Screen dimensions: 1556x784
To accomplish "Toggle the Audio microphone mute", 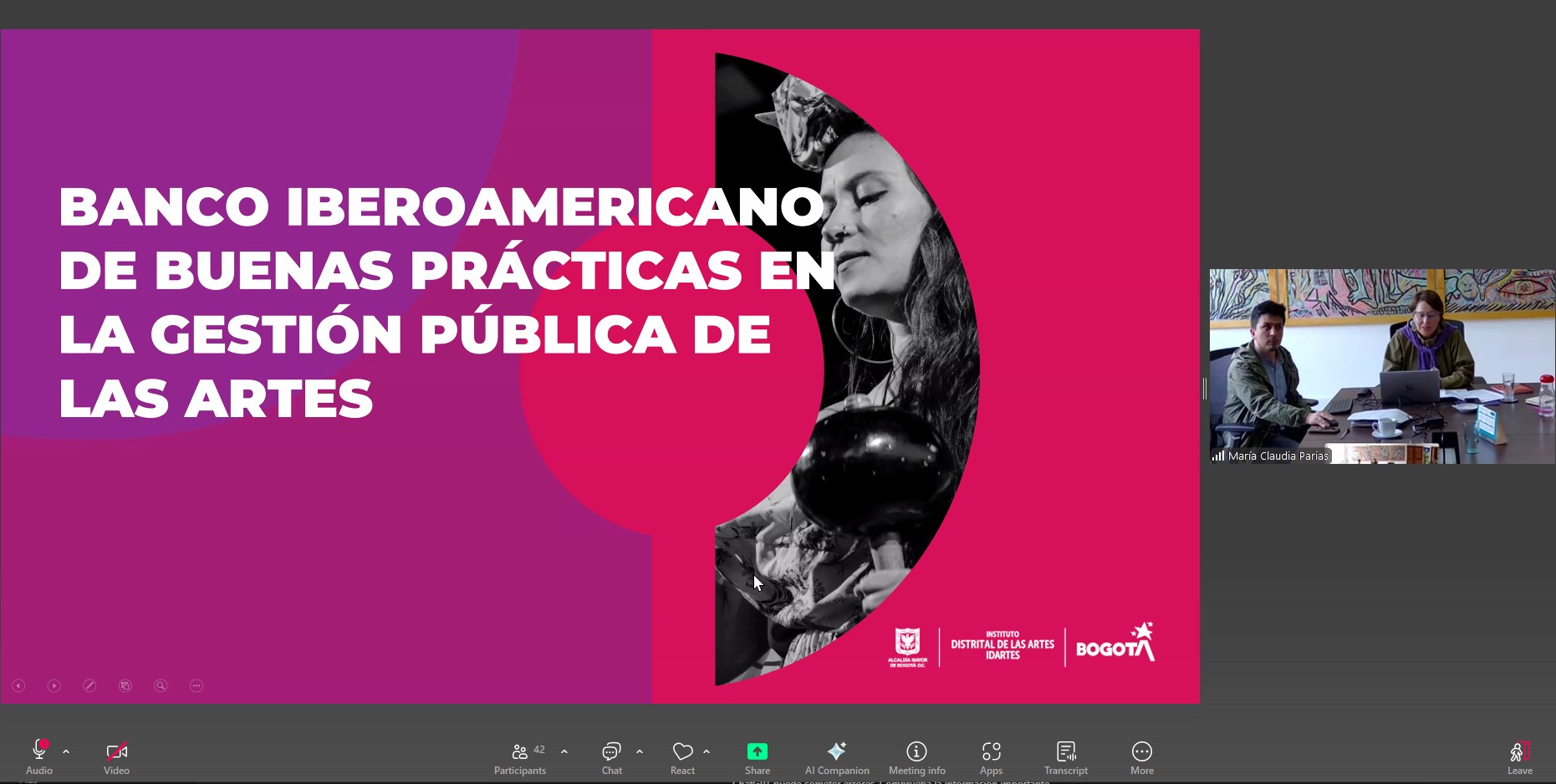I will [38, 751].
